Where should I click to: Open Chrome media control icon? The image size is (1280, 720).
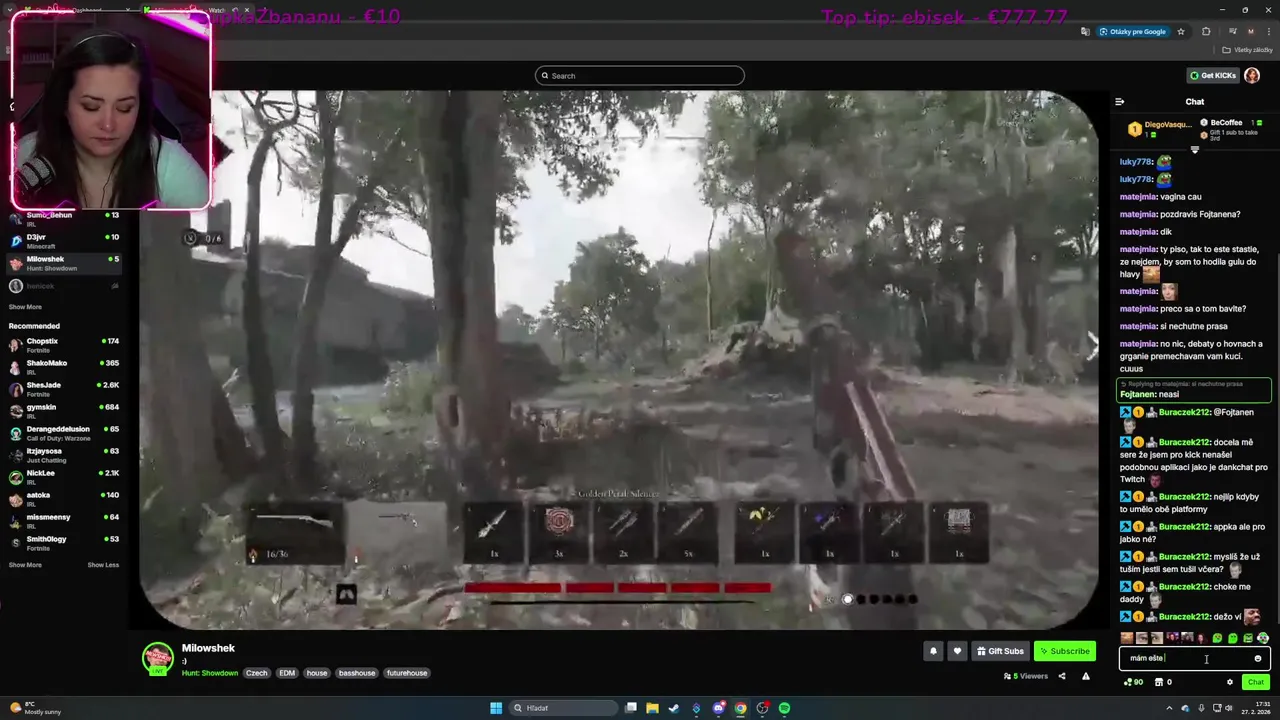(1232, 31)
